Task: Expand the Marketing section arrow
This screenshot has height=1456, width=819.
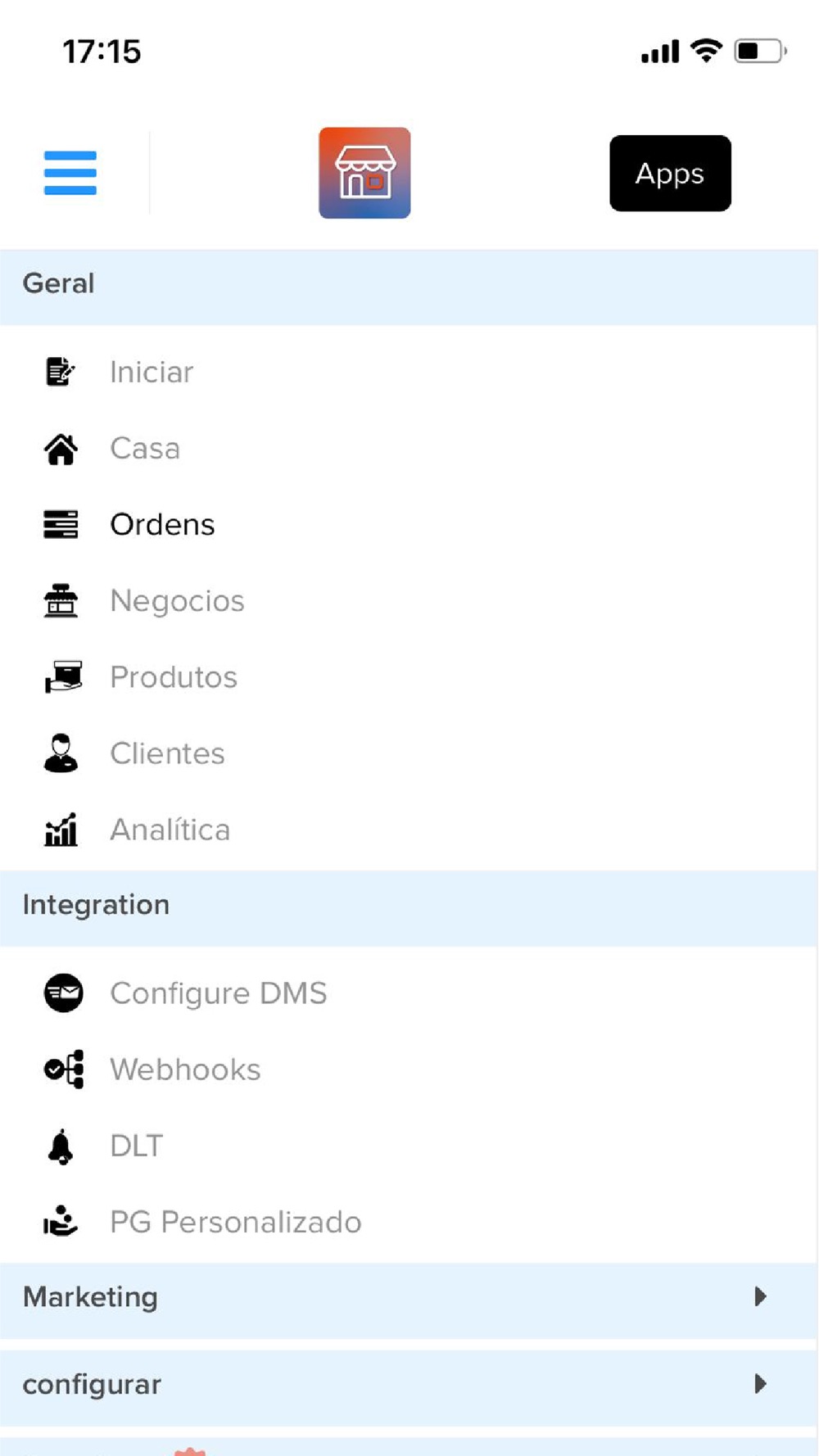Action: point(760,1296)
